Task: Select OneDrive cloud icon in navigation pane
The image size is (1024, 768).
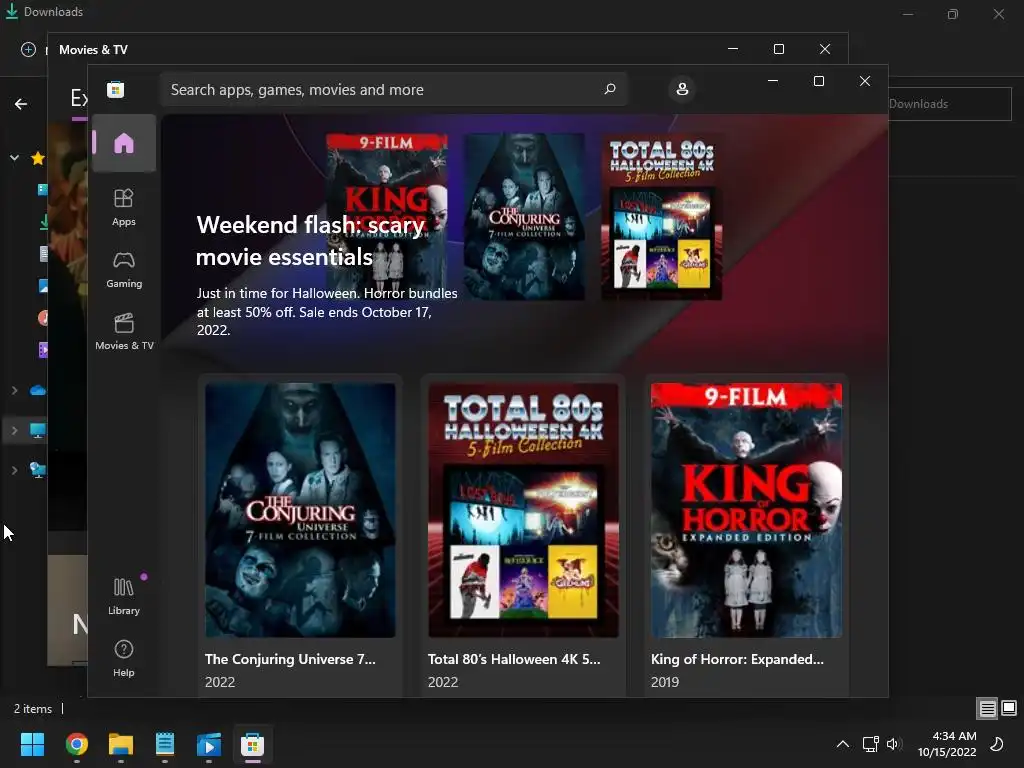Action: 38,391
